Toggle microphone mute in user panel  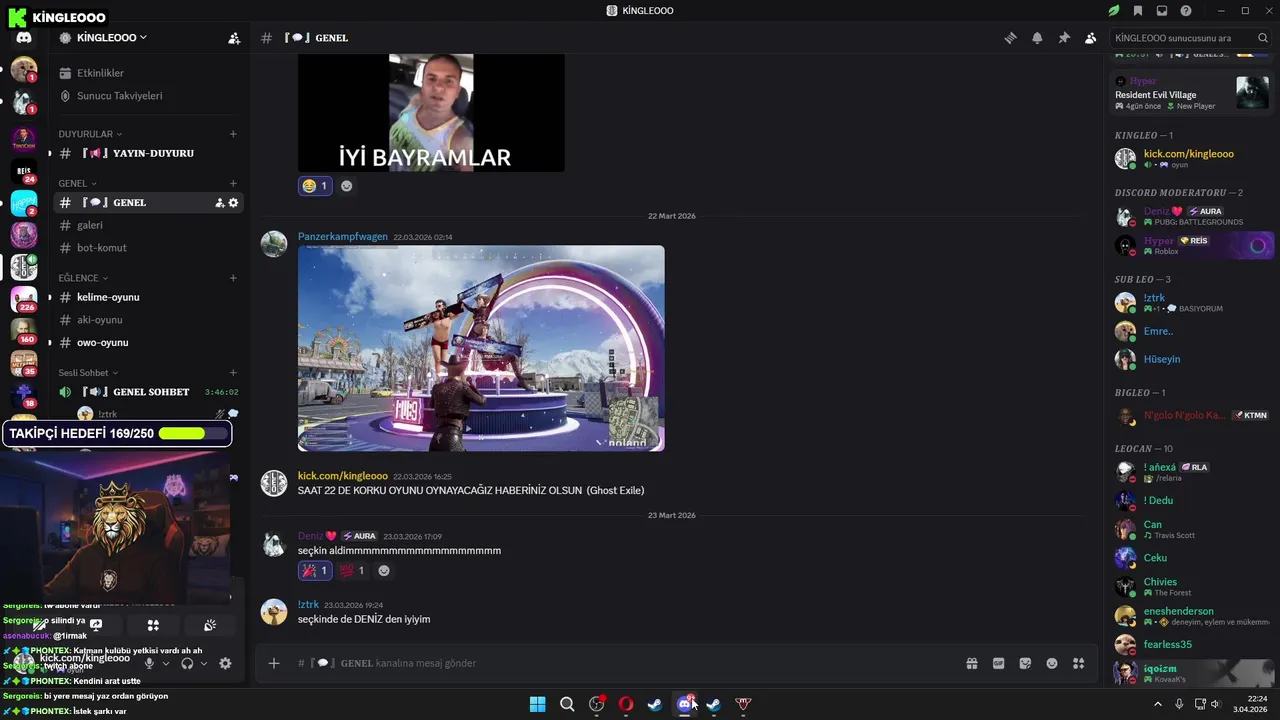click(x=149, y=663)
